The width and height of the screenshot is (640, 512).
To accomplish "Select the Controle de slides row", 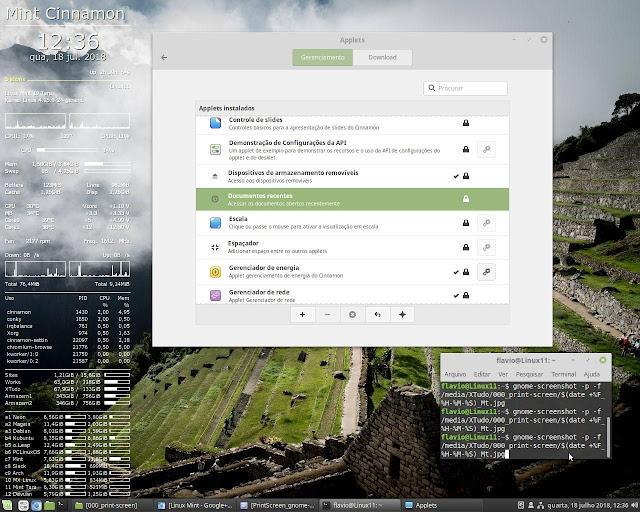I will click(352, 124).
